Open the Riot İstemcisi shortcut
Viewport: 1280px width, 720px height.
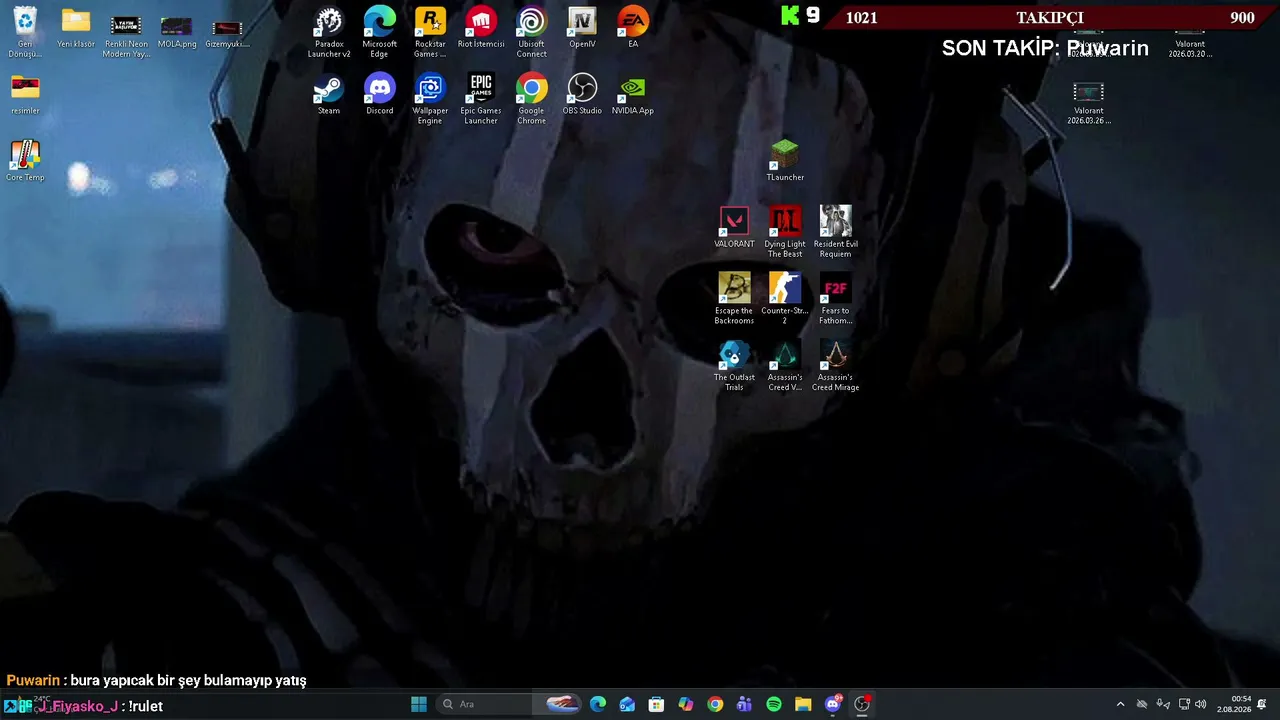pos(481,28)
